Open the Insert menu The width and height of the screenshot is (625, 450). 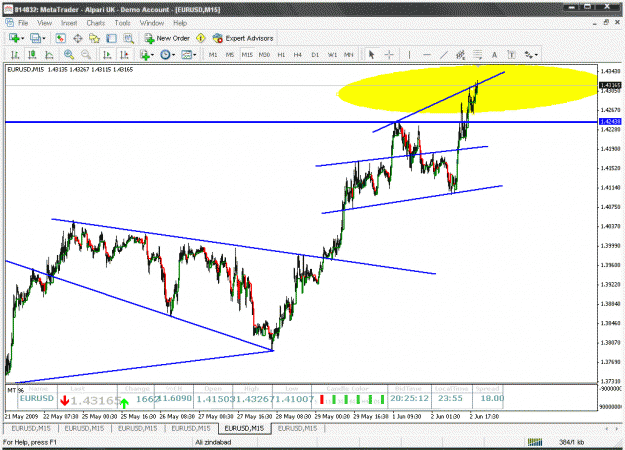(x=69, y=23)
